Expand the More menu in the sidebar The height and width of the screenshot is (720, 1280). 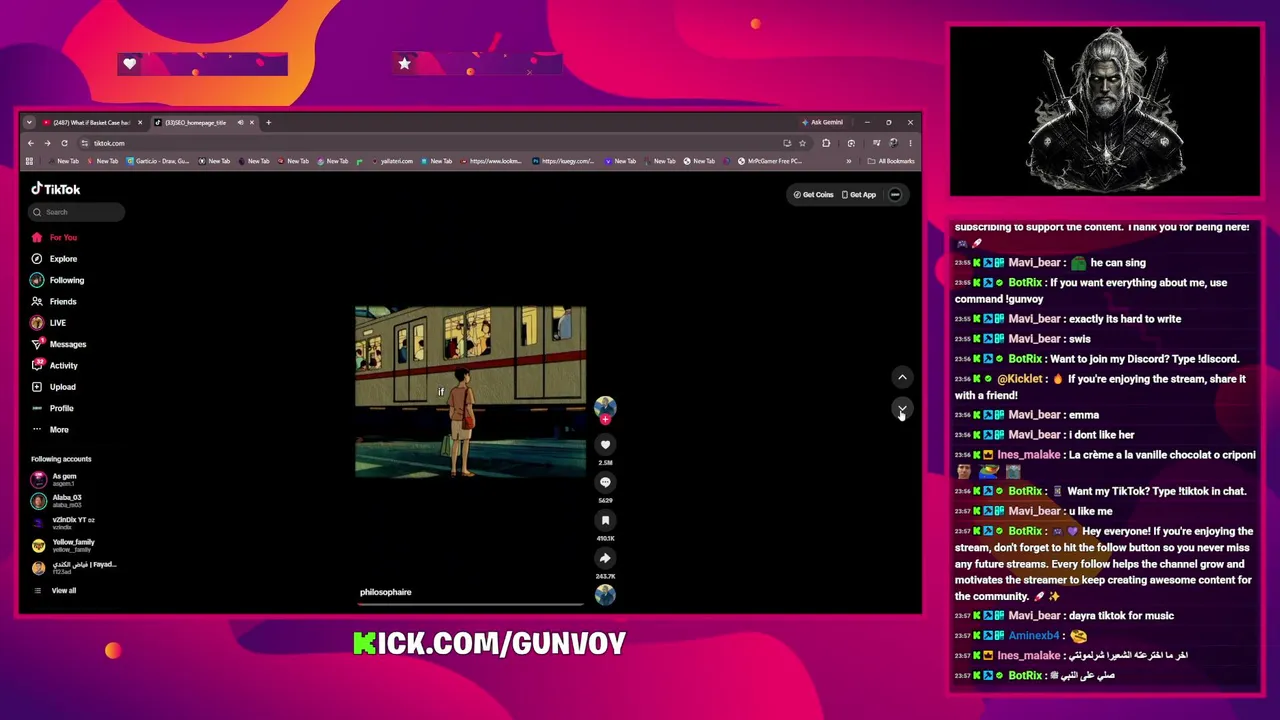(50, 430)
